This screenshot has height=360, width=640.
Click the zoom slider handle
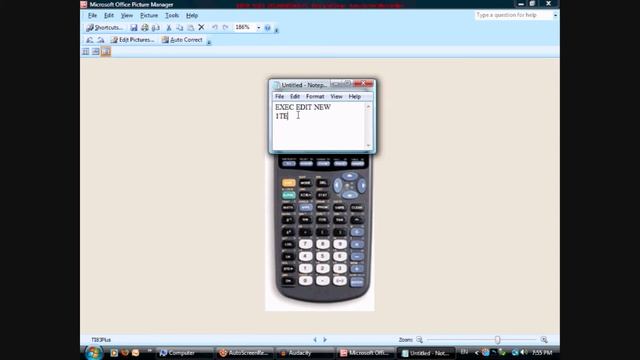click(497, 340)
